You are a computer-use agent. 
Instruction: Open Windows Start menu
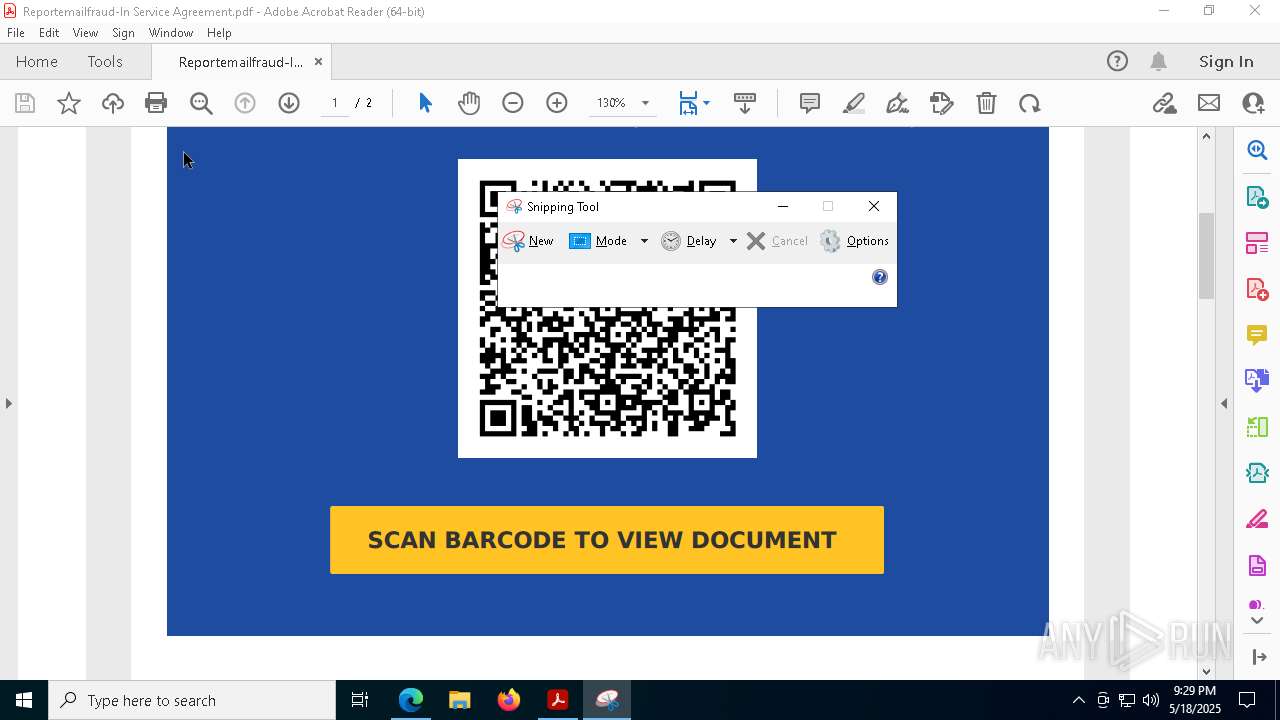(24, 700)
